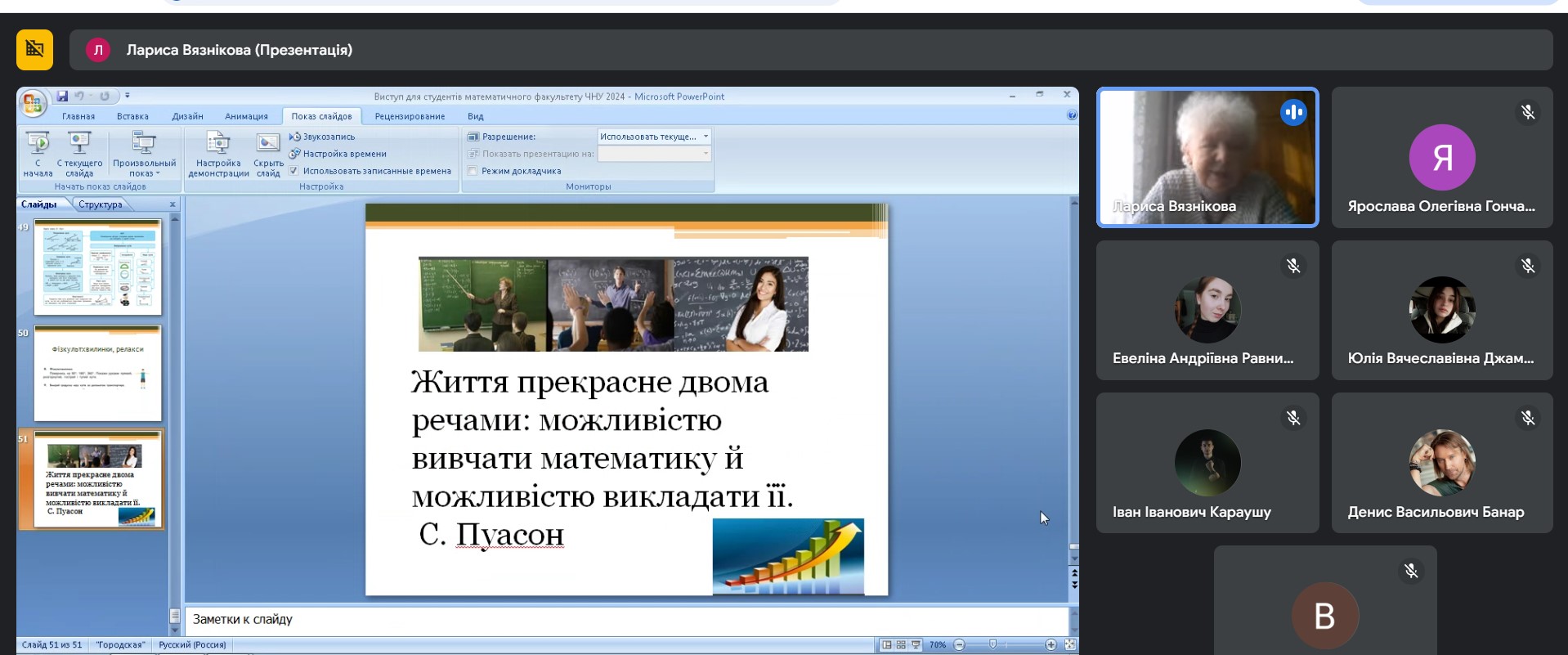Click into Заметки к слайду notes field
This screenshot has height=655, width=1568.
[626, 620]
